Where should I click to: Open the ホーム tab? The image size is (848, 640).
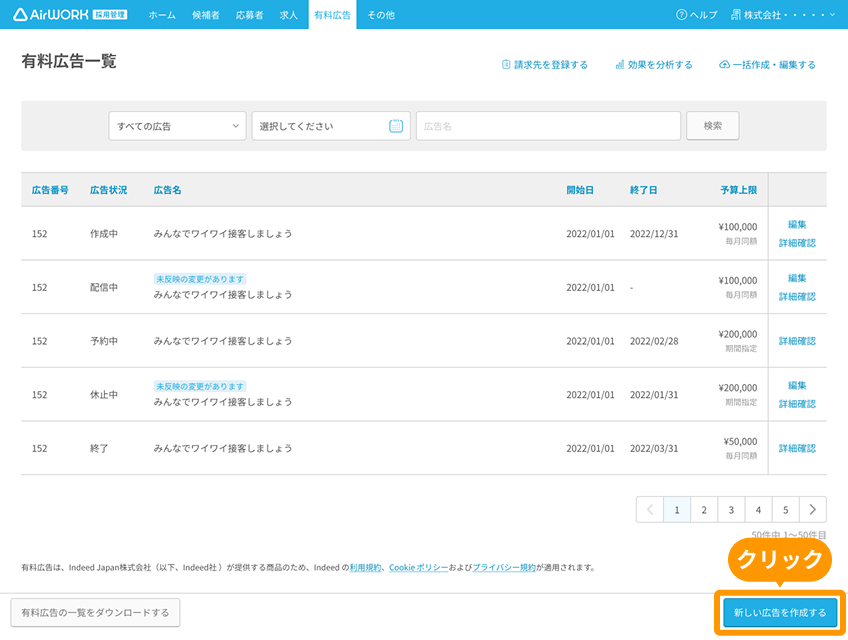tap(162, 15)
